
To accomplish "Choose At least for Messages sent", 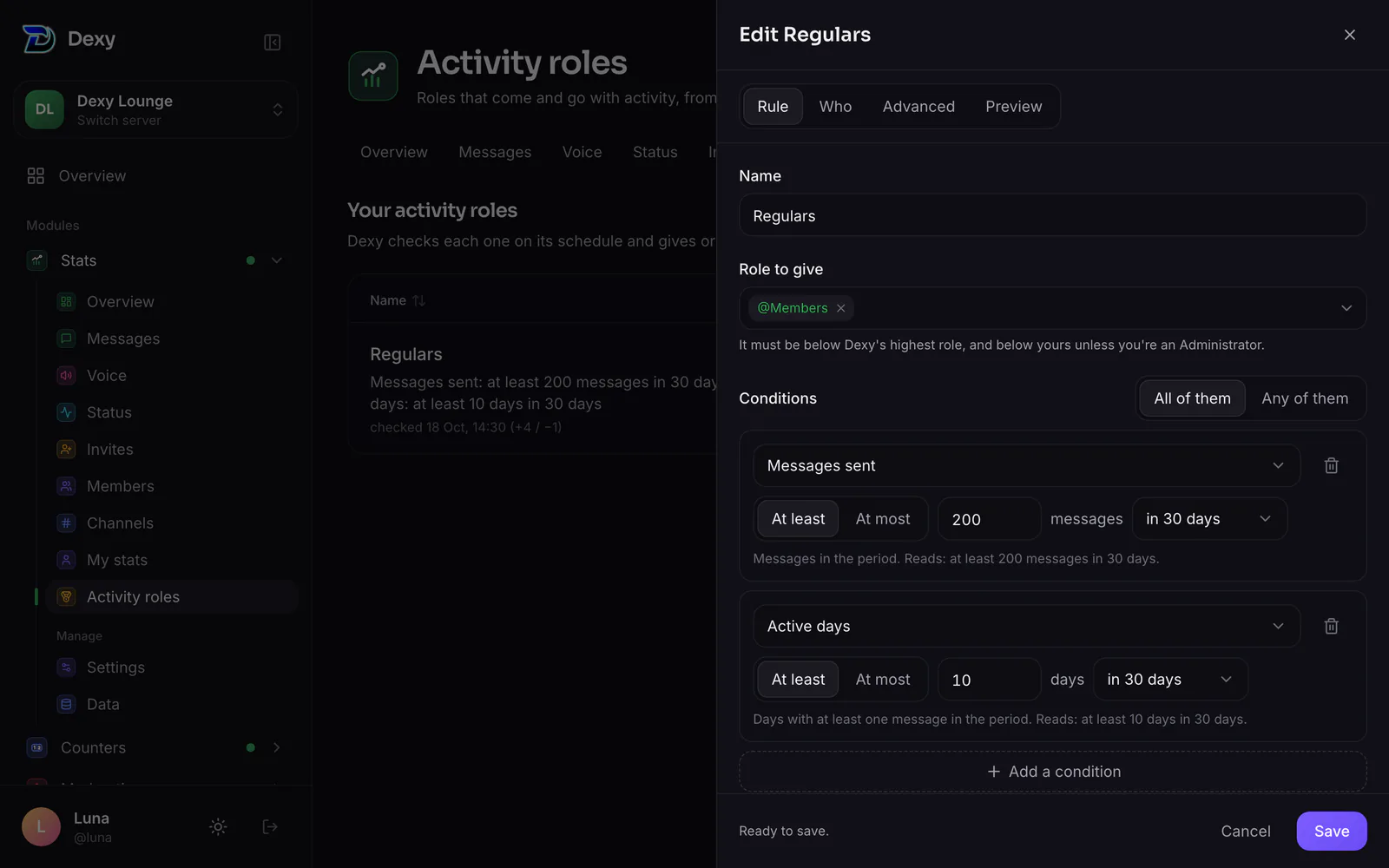I will 798,519.
